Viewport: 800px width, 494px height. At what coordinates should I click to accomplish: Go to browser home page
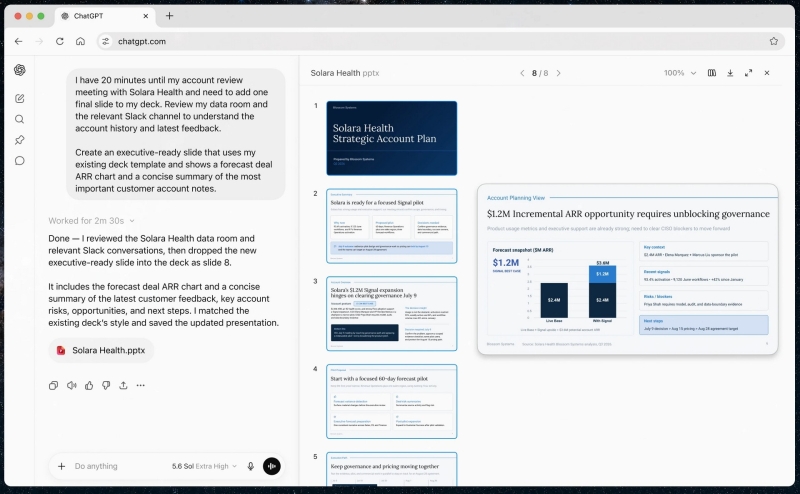(x=80, y=41)
